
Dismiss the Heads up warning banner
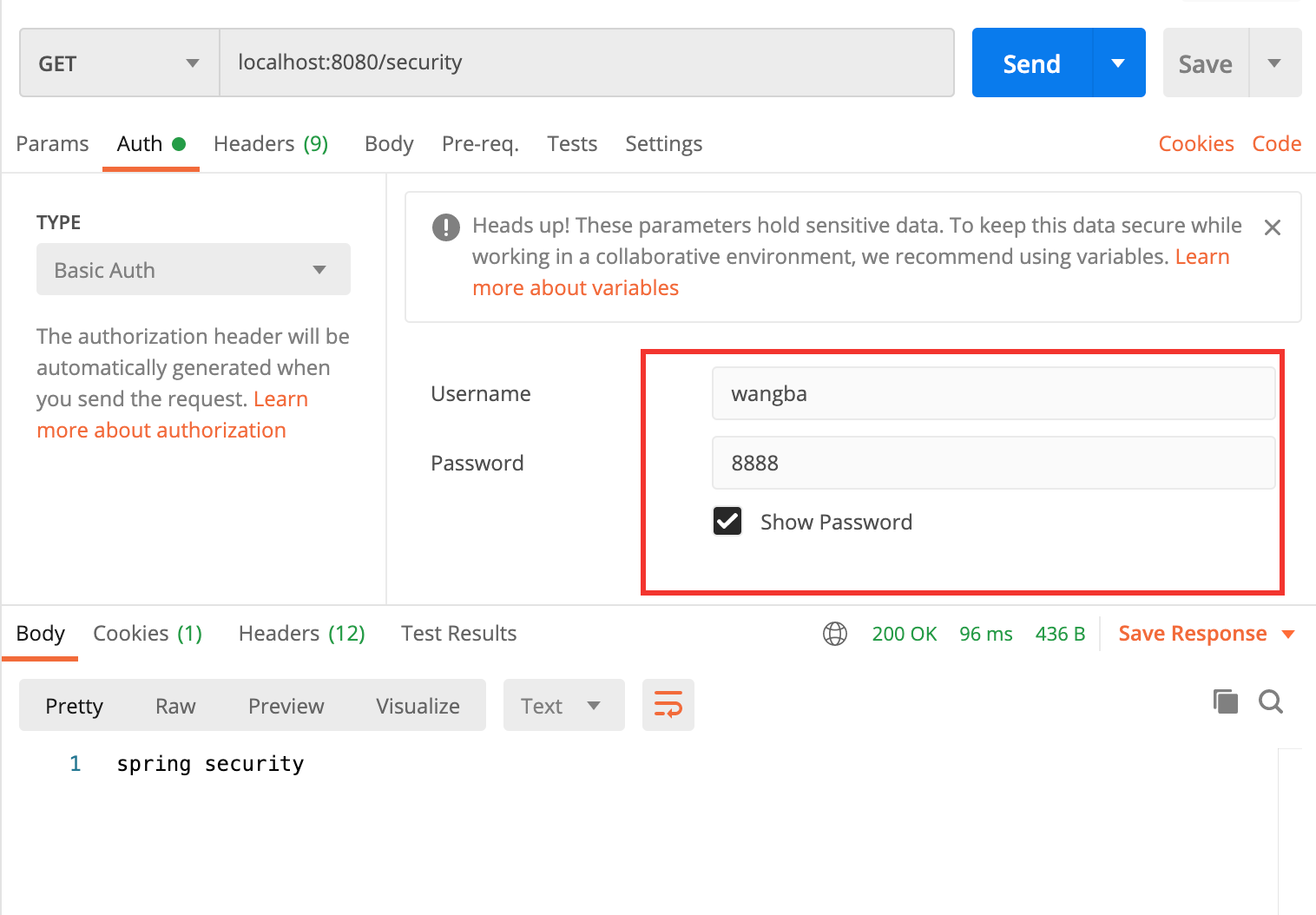click(1273, 227)
